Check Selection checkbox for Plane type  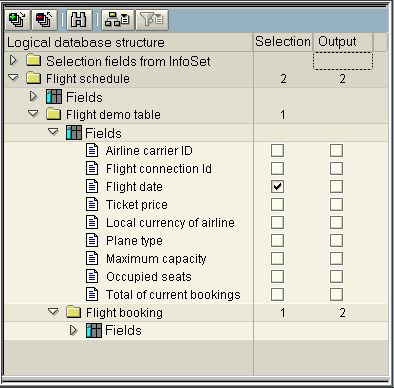point(277,240)
